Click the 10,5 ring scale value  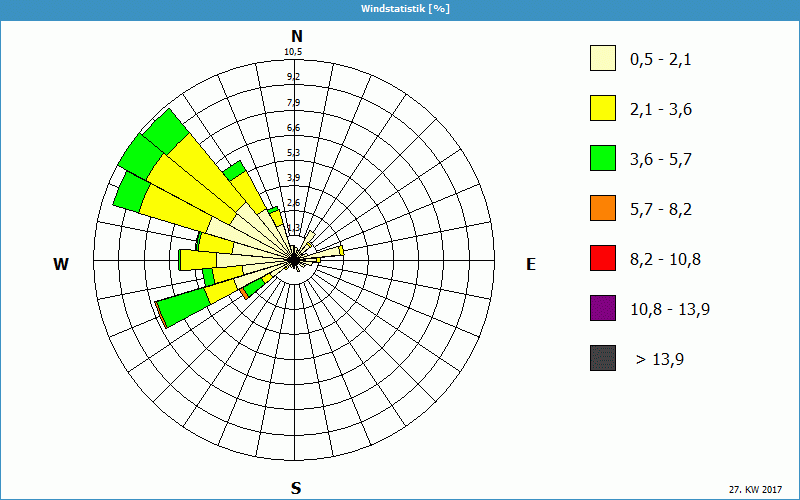point(293,52)
